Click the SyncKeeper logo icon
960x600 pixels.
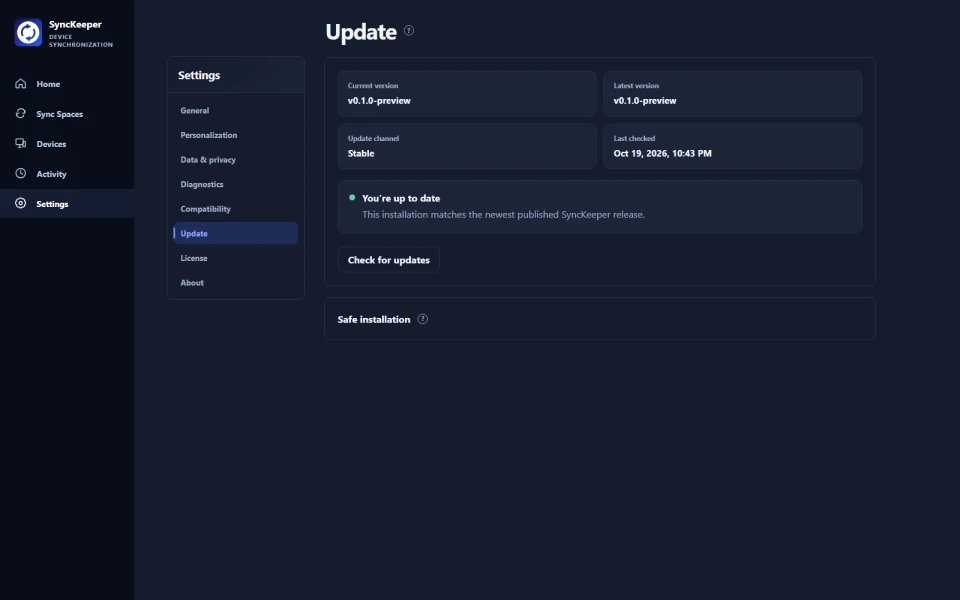click(28, 32)
